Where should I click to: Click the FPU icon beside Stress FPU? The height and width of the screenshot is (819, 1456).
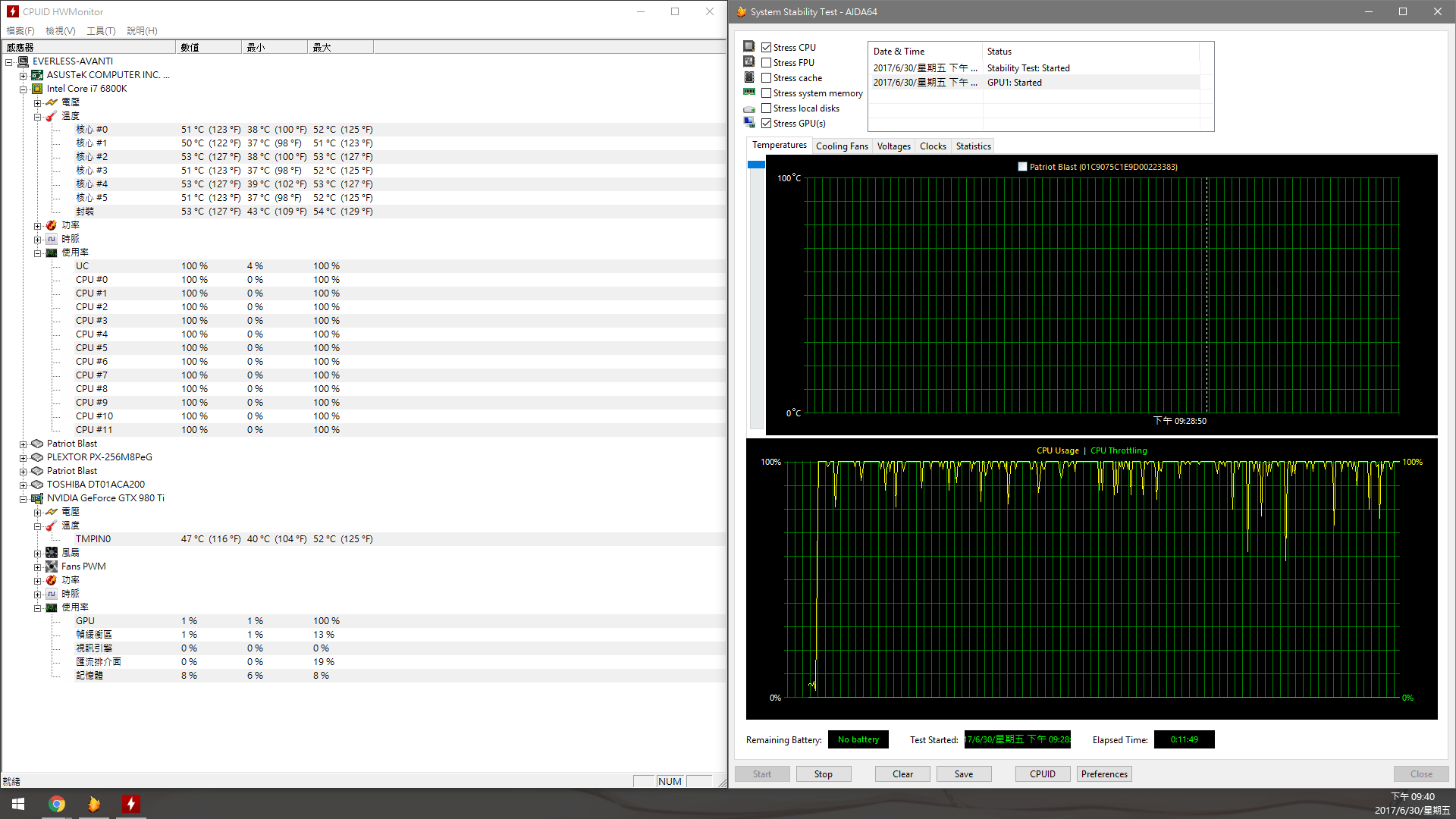[x=749, y=62]
